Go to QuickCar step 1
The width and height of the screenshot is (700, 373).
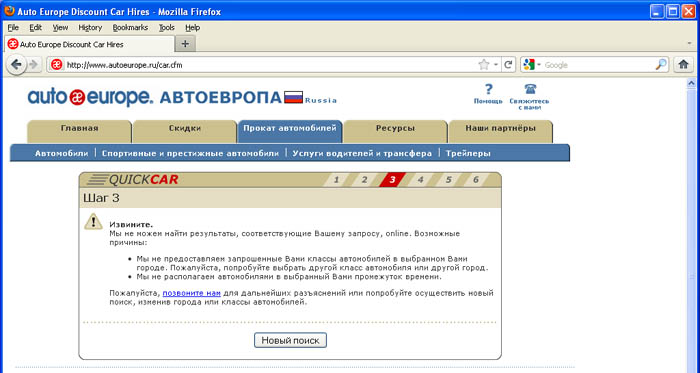coord(337,180)
